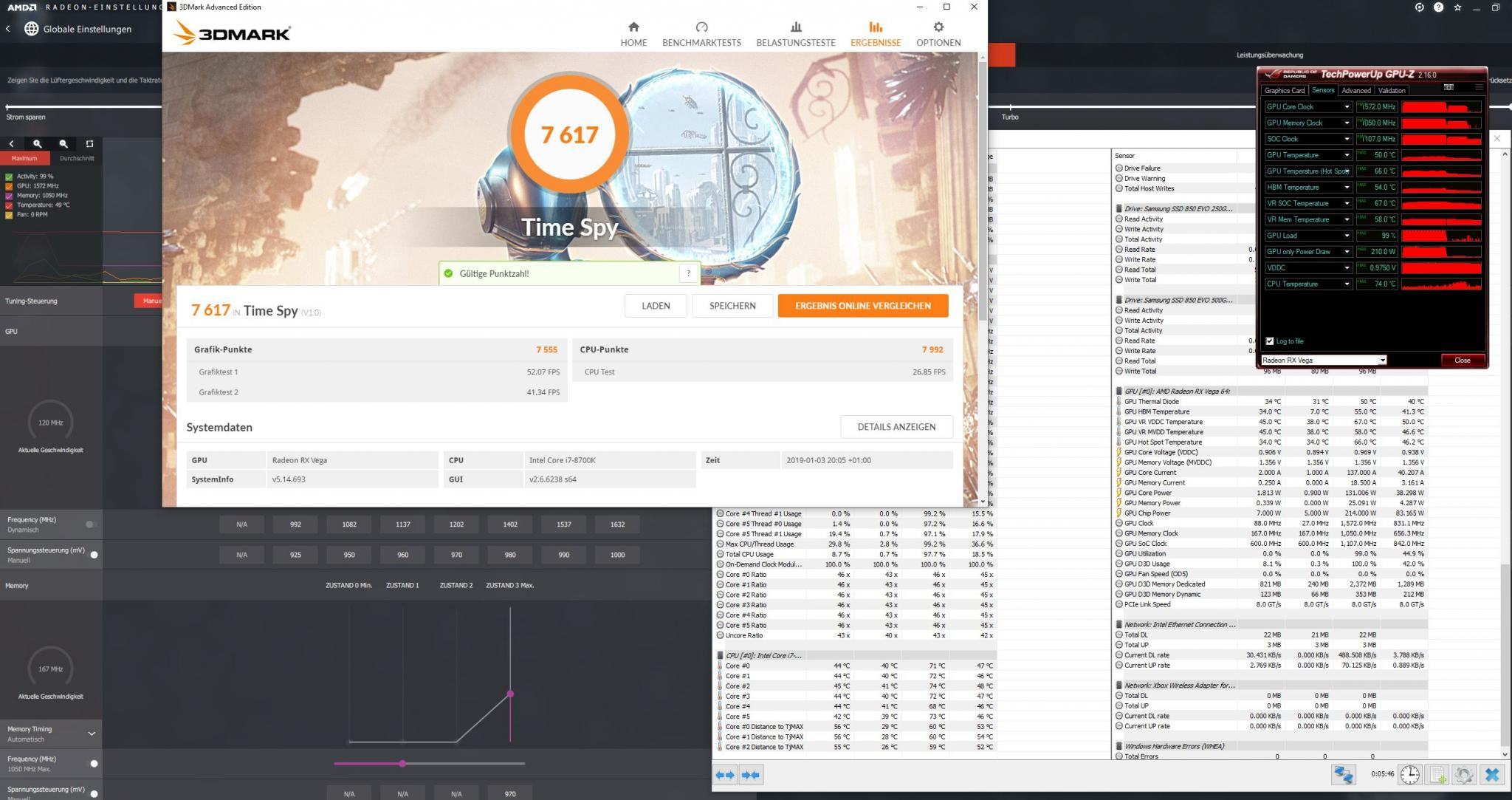Image resolution: width=1512 pixels, height=800 pixels.
Task: Open GPU Core Clock sensor dropdown
Action: 1347,107
